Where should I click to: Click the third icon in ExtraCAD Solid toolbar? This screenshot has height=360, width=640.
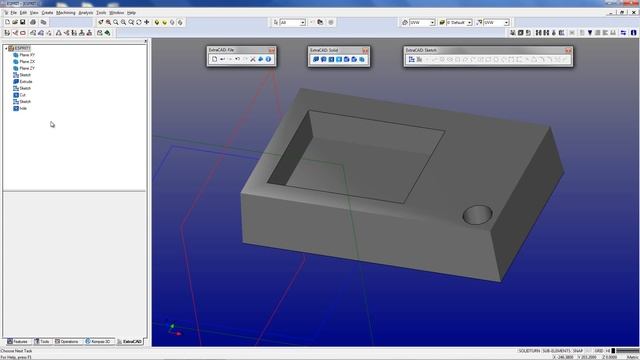click(331, 59)
